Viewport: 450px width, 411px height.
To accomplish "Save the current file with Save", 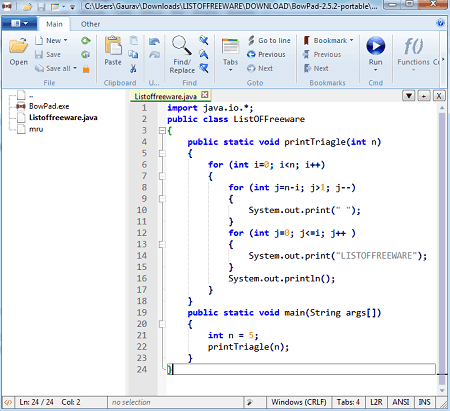I will [48, 54].
